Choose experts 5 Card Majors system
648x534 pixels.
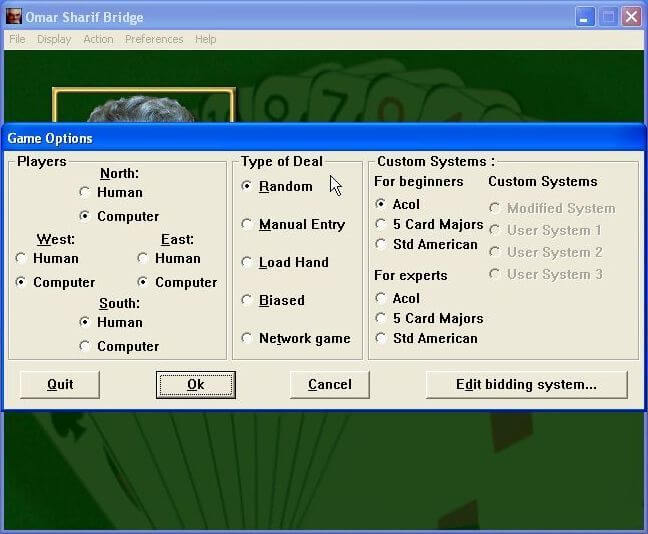429,318
